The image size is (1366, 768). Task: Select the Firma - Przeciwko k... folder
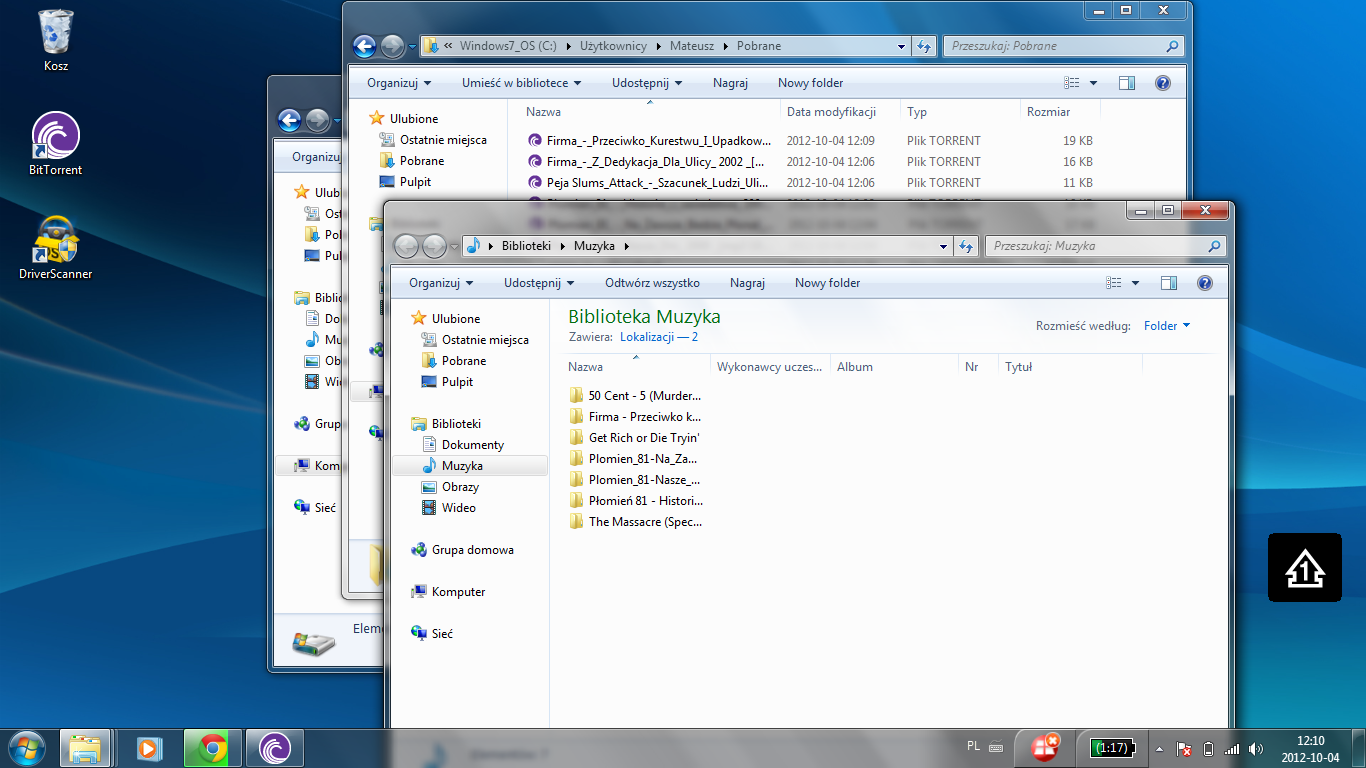636,417
